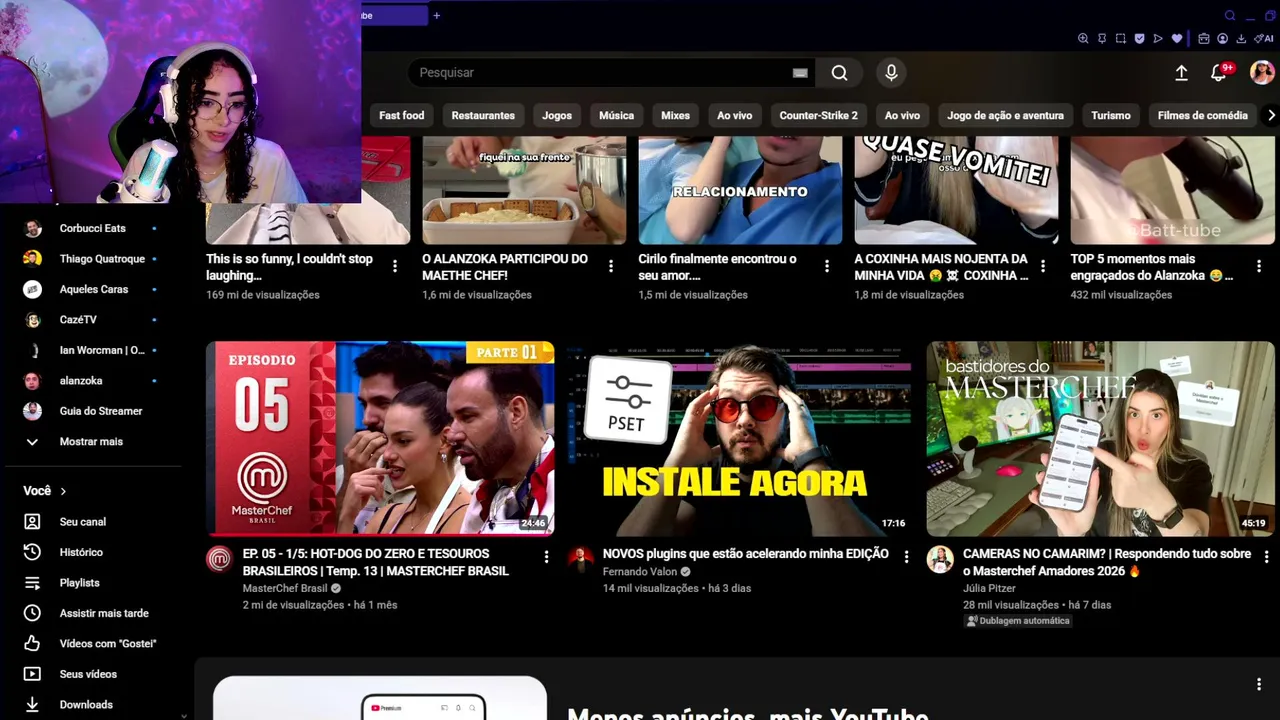This screenshot has width=1280, height=720.
Task: Open a new browser tab with plus
Action: tap(436, 15)
